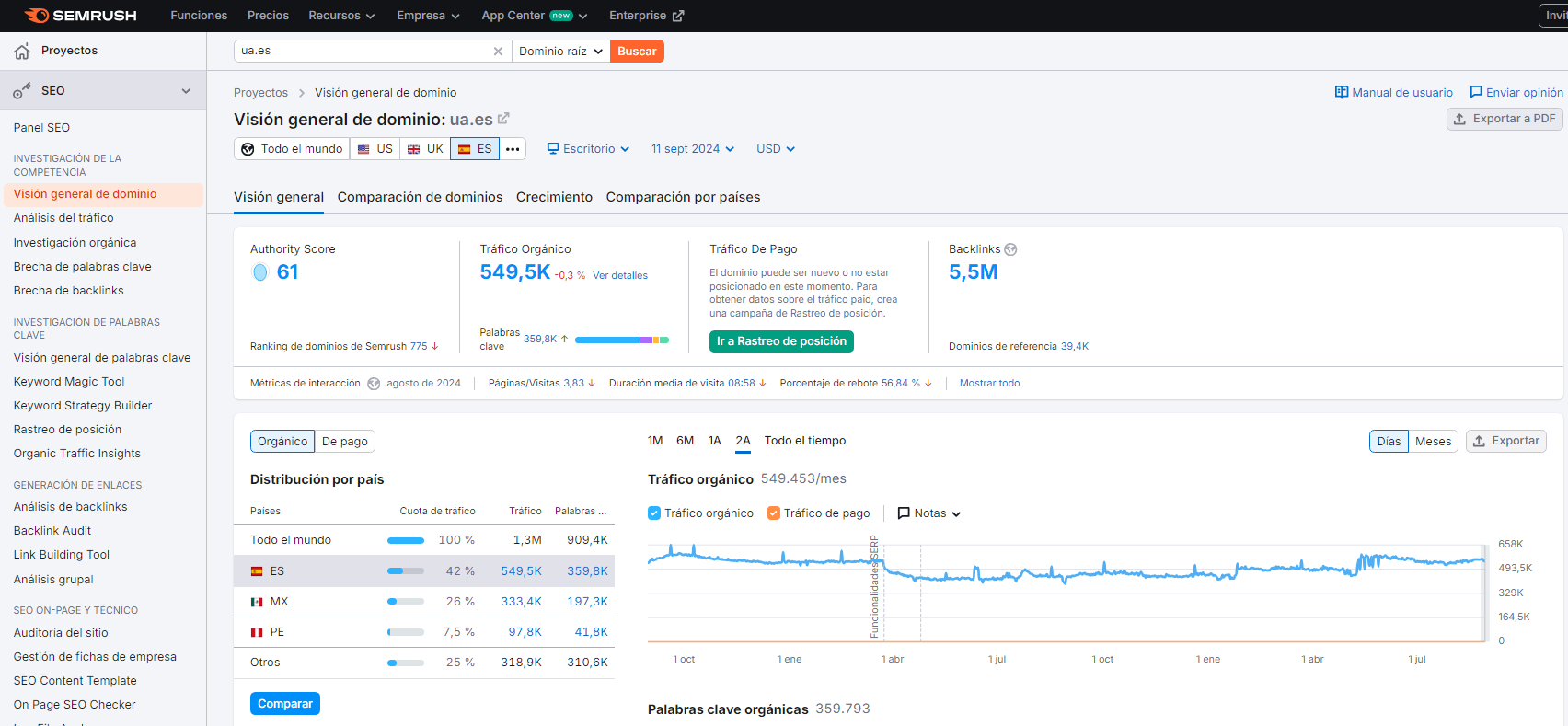Expand the Escritorio device dropdown
Image resolution: width=1568 pixels, height=726 pixels.
[x=588, y=149]
